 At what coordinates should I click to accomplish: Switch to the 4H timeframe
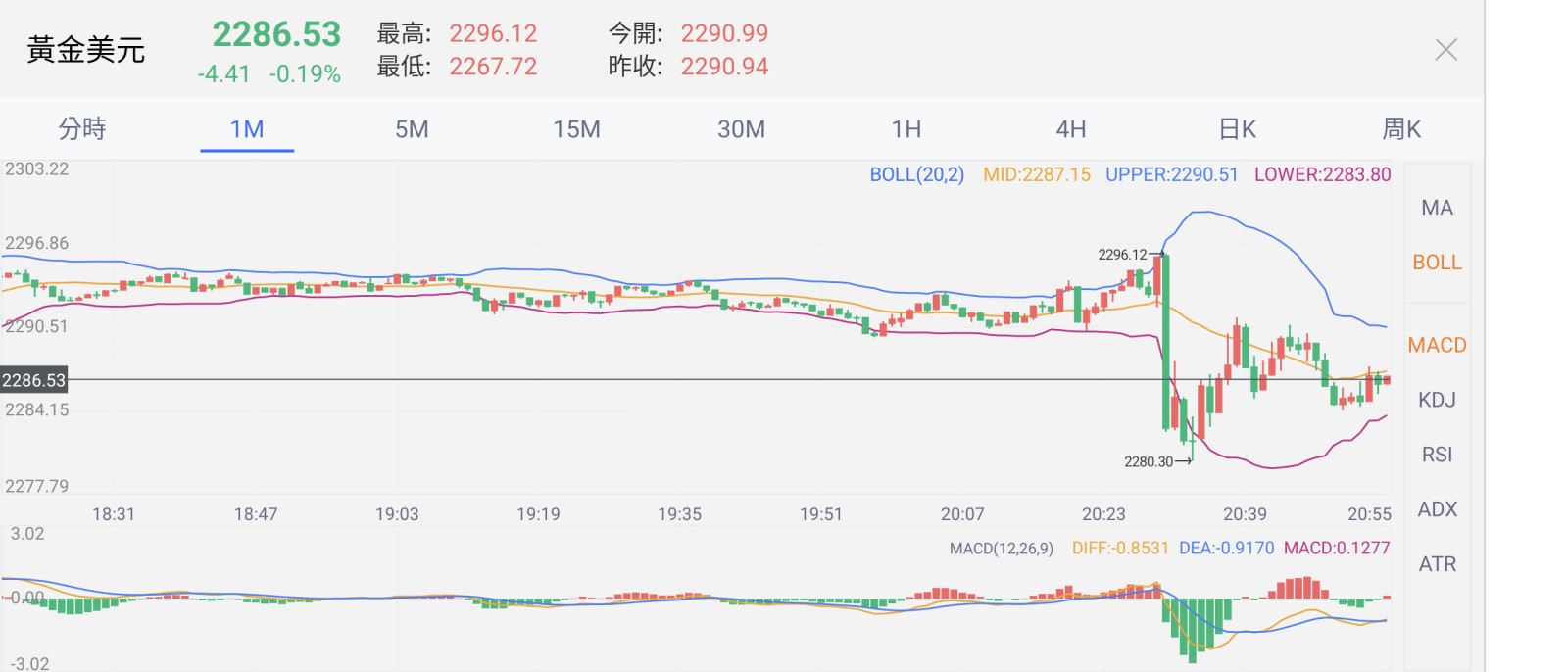point(1070,129)
